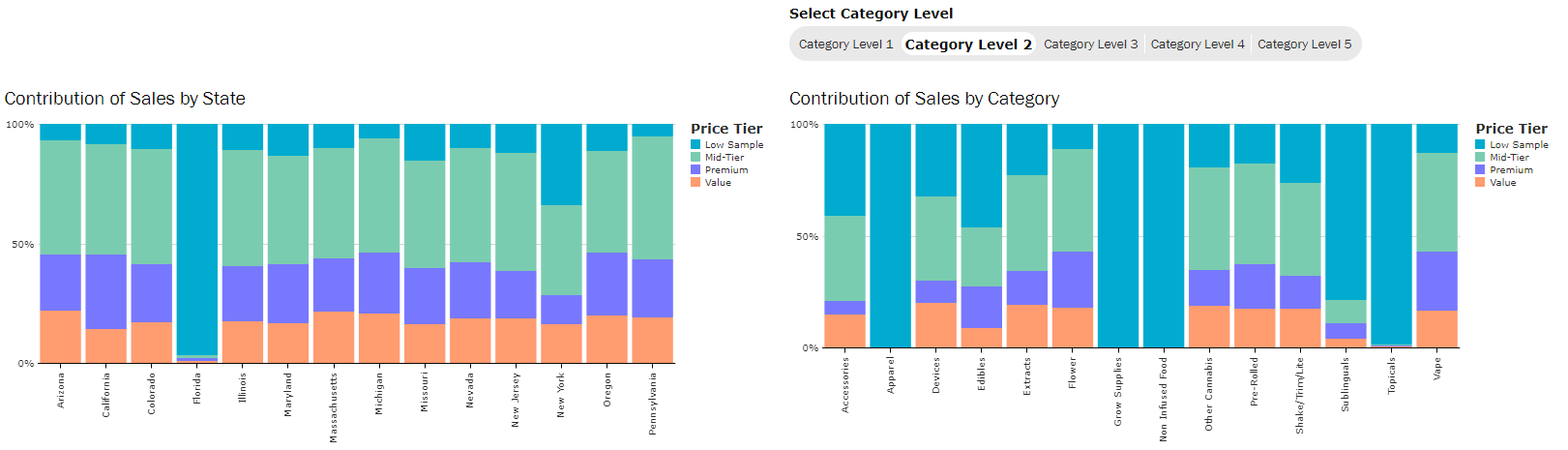
Task: Switch to Category Level 3
Action: (1090, 45)
